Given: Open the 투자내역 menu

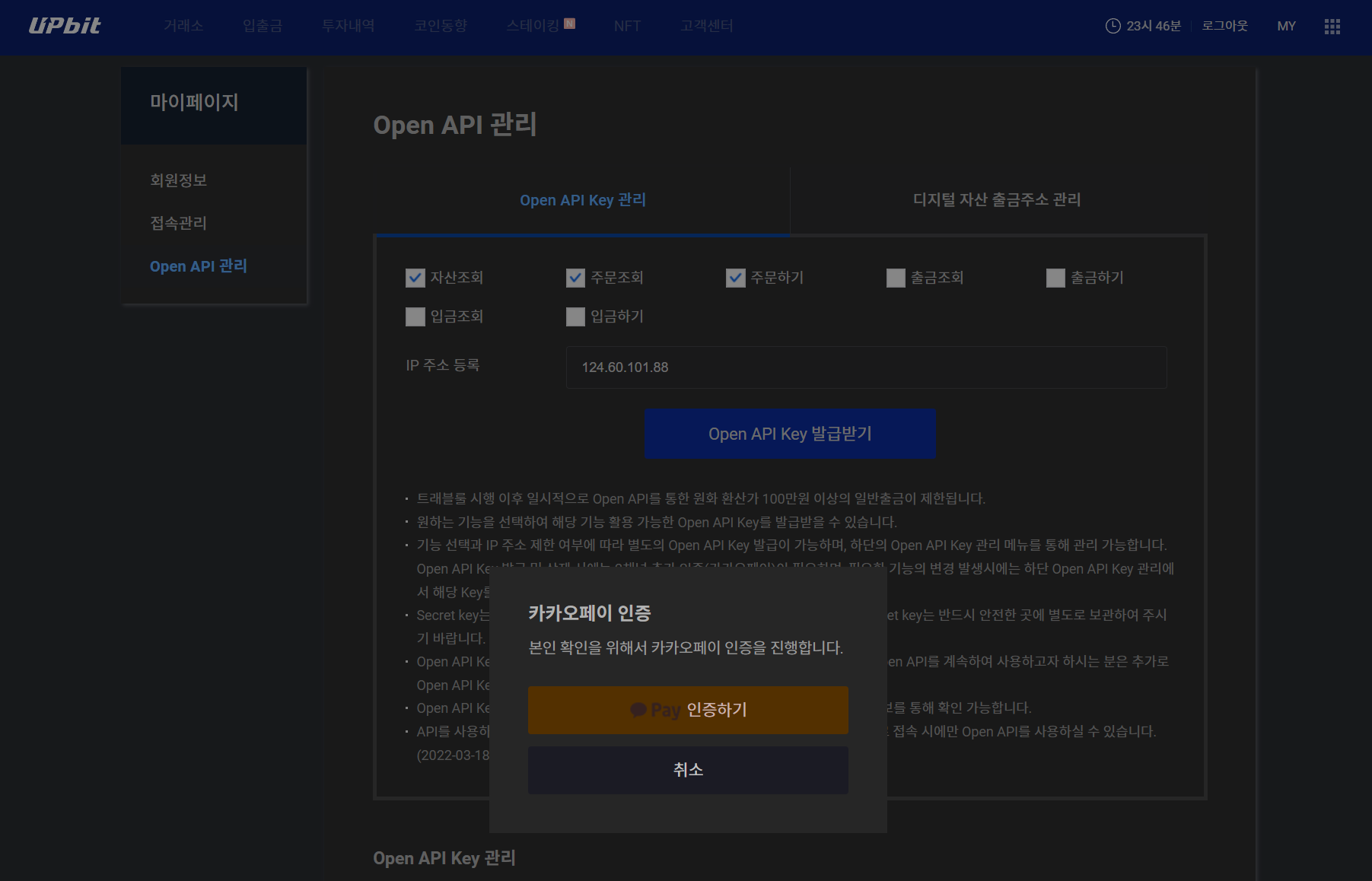Looking at the screenshot, I should click(349, 26).
